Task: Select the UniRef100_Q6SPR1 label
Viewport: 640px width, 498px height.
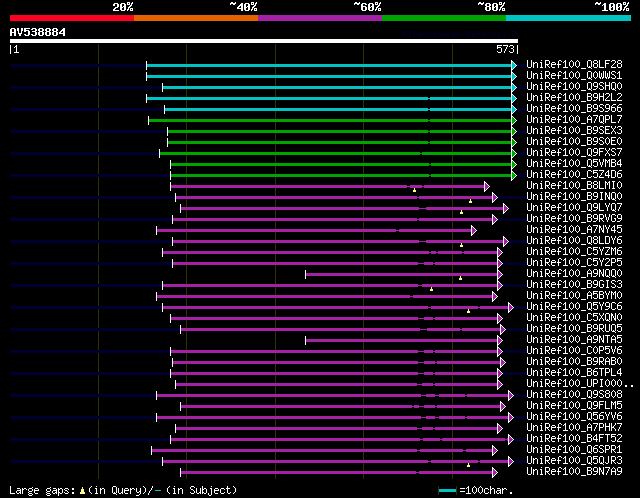Action: [x=574, y=450]
